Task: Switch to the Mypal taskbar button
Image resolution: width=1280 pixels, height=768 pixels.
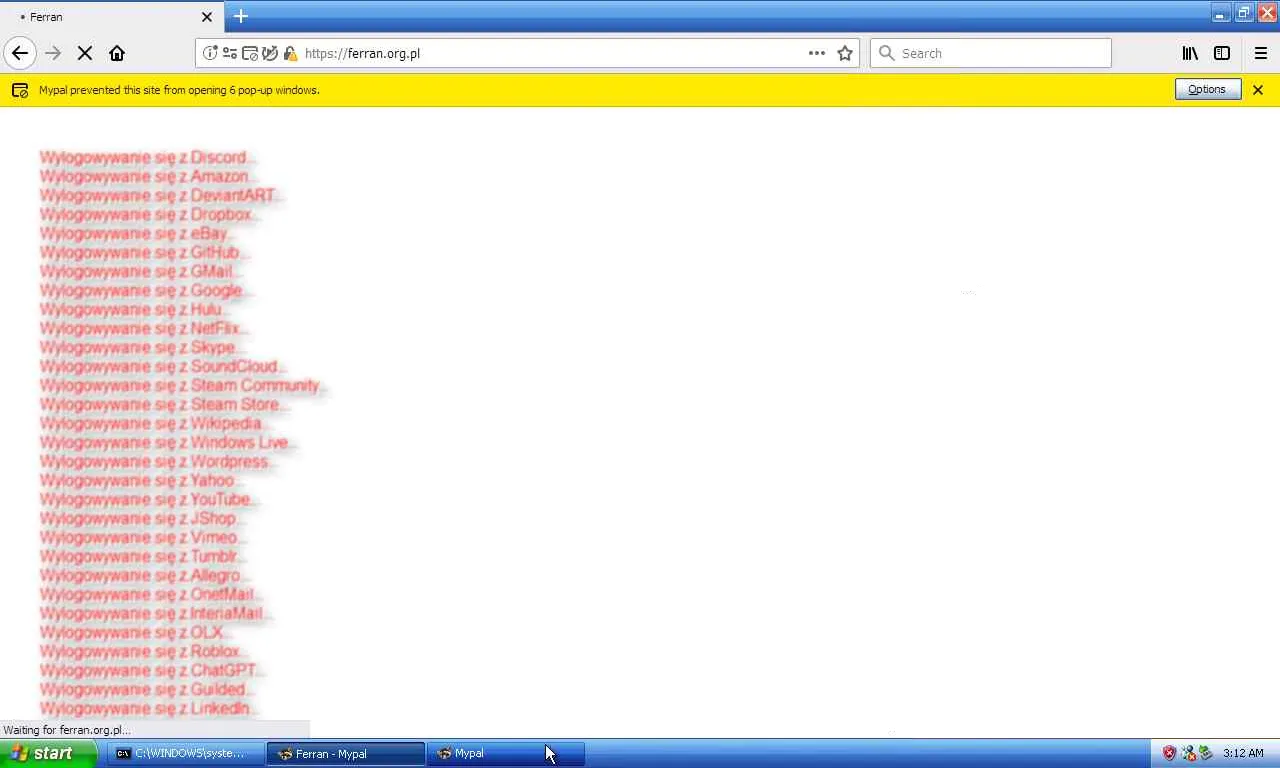Action: 506,753
